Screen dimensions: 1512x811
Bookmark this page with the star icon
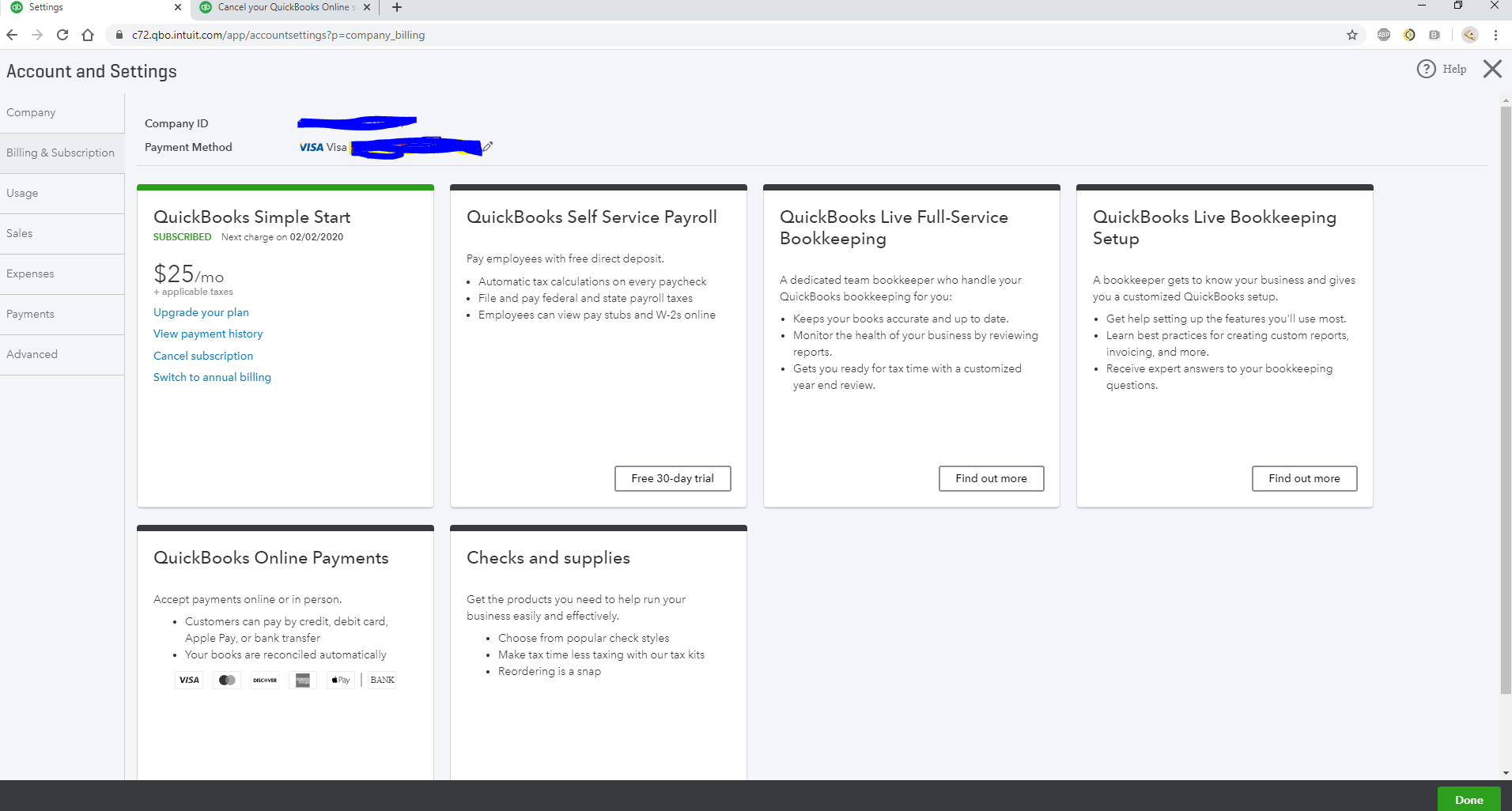point(1352,35)
